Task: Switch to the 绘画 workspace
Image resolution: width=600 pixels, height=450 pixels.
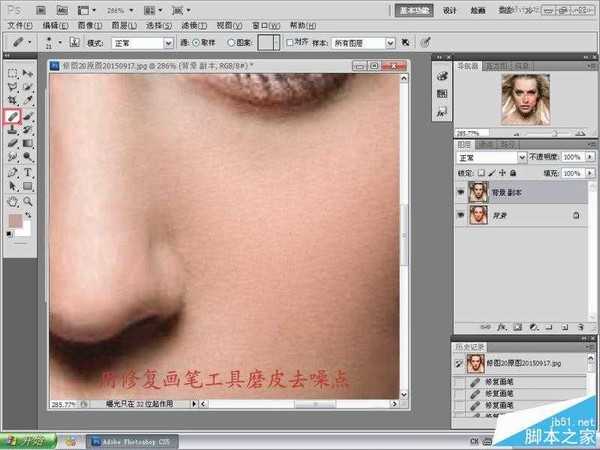Action: [478, 10]
